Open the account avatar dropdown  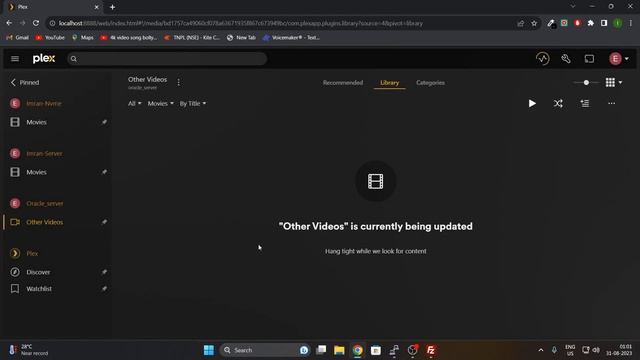pyautogui.click(x=618, y=59)
